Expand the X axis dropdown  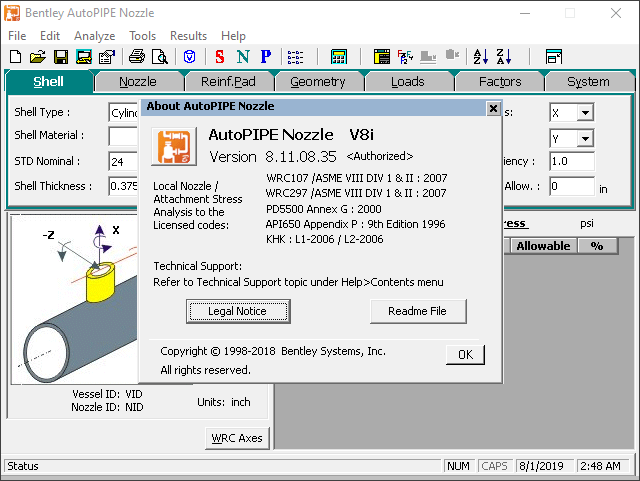(585, 112)
